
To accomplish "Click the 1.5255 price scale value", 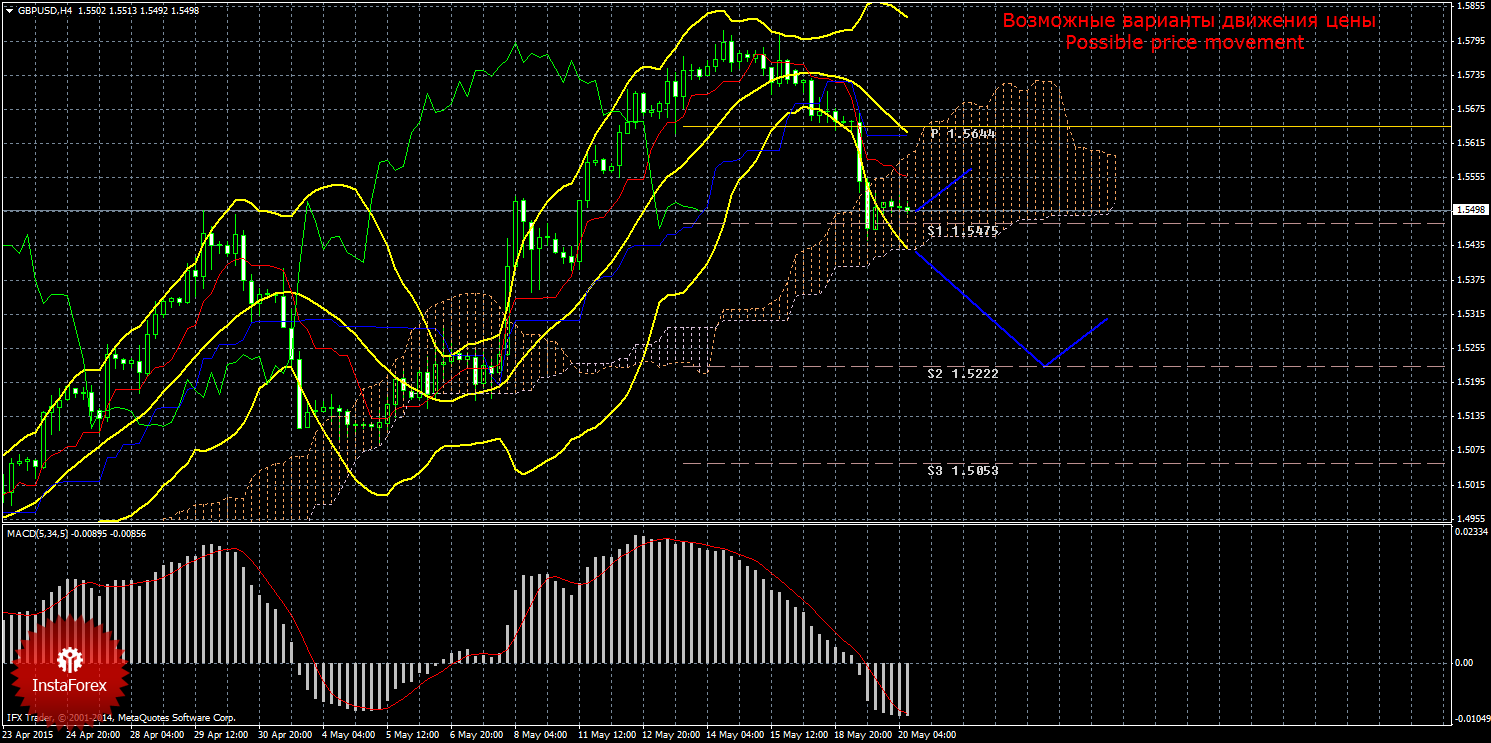I will [x=1469, y=348].
